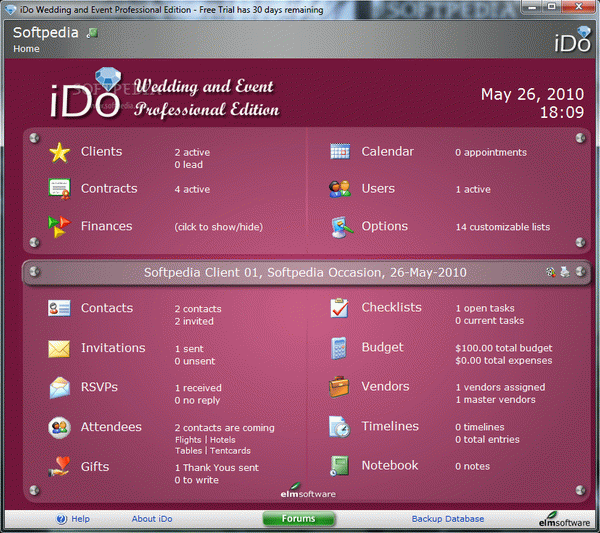600x533 pixels.
Task: Click the Budget calculator icon
Action: (339, 348)
